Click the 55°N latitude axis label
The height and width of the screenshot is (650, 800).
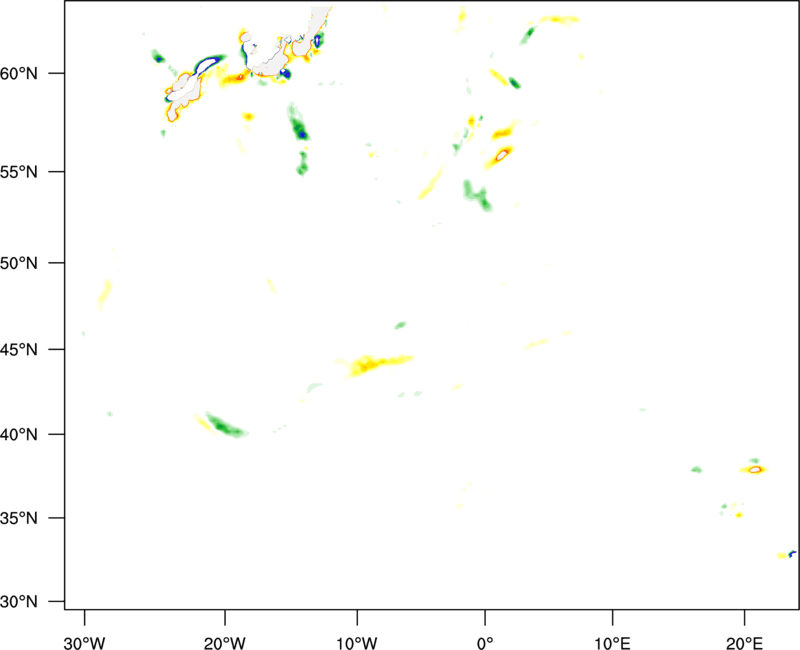tap(19, 172)
